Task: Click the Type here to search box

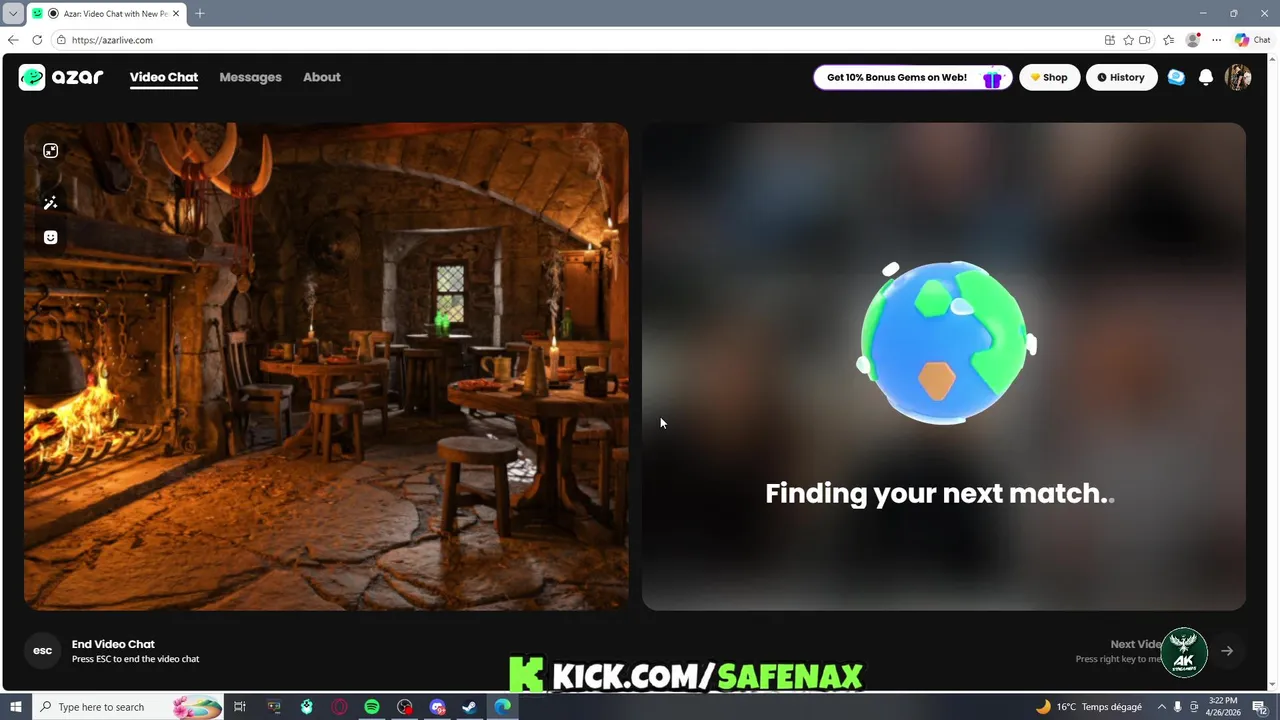Action: (x=128, y=707)
